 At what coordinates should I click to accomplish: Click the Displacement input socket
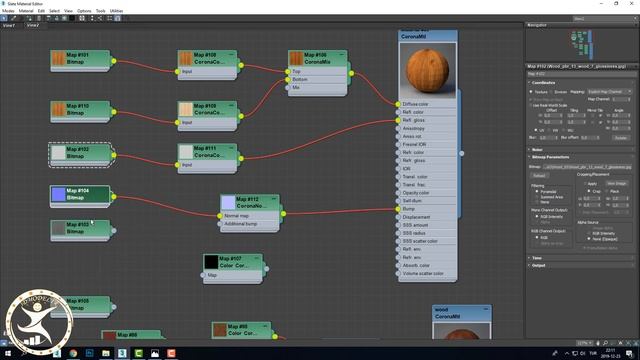(x=398, y=217)
